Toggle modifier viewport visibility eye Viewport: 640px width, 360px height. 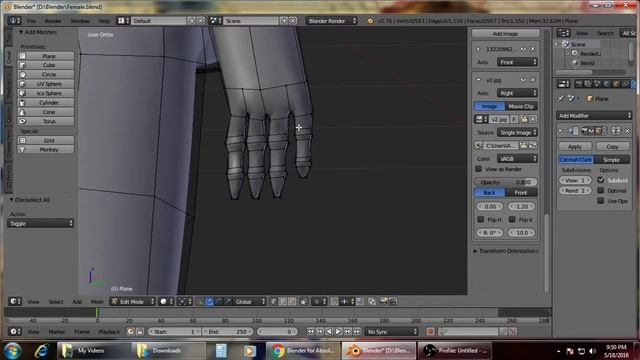click(591, 131)
